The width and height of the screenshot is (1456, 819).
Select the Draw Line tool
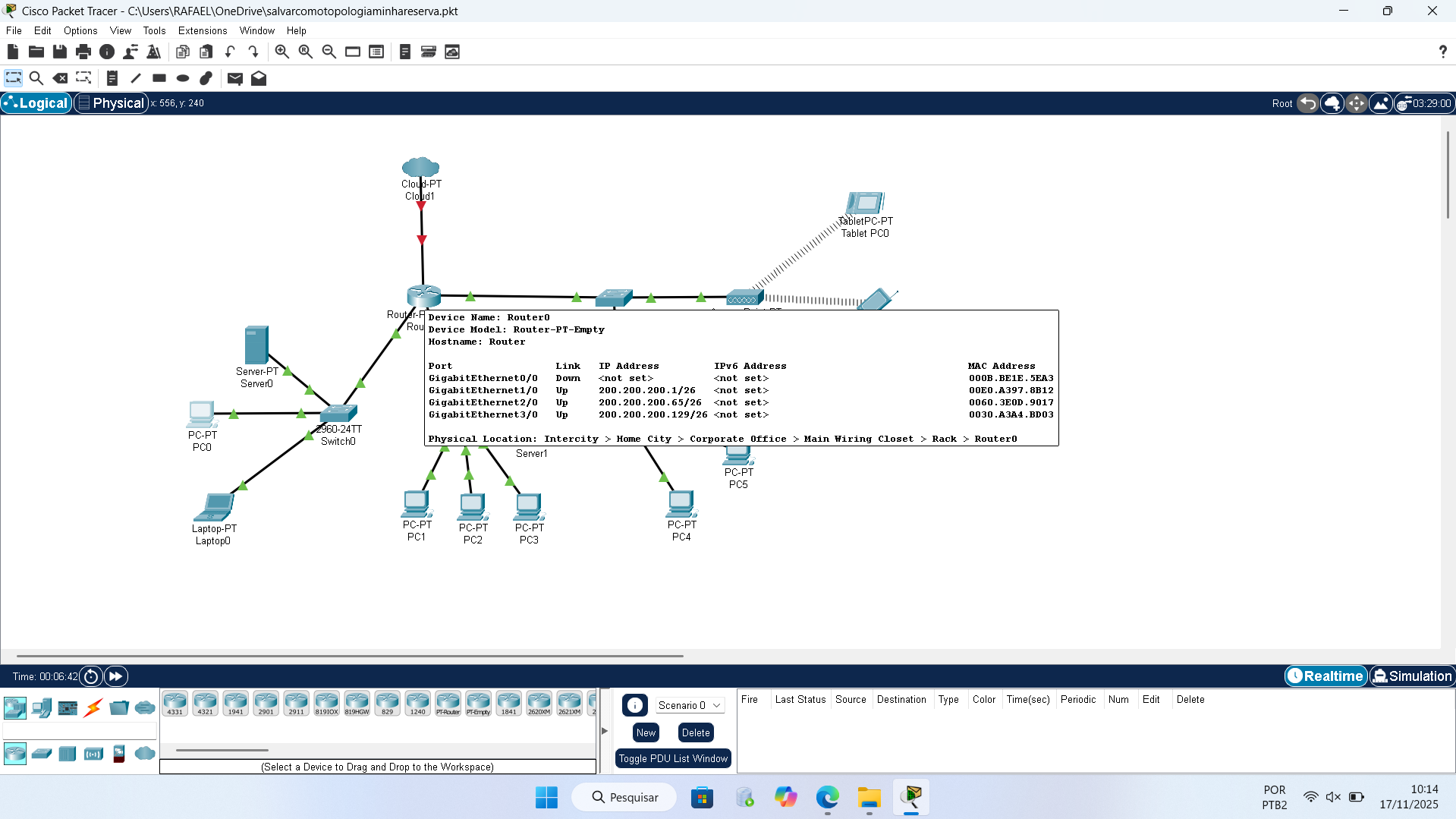136,78
